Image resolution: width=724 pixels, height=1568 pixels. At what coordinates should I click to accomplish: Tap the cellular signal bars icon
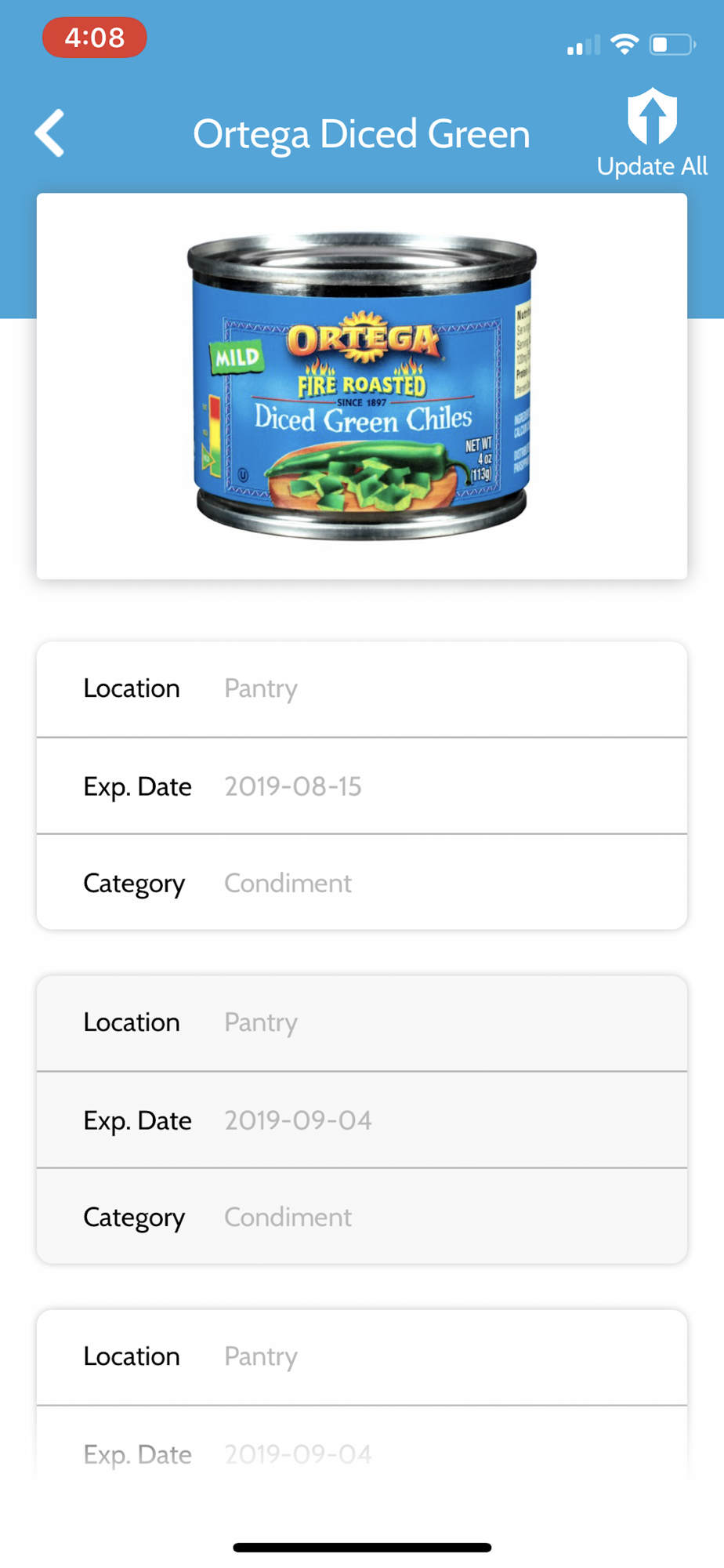pos(584,45)
